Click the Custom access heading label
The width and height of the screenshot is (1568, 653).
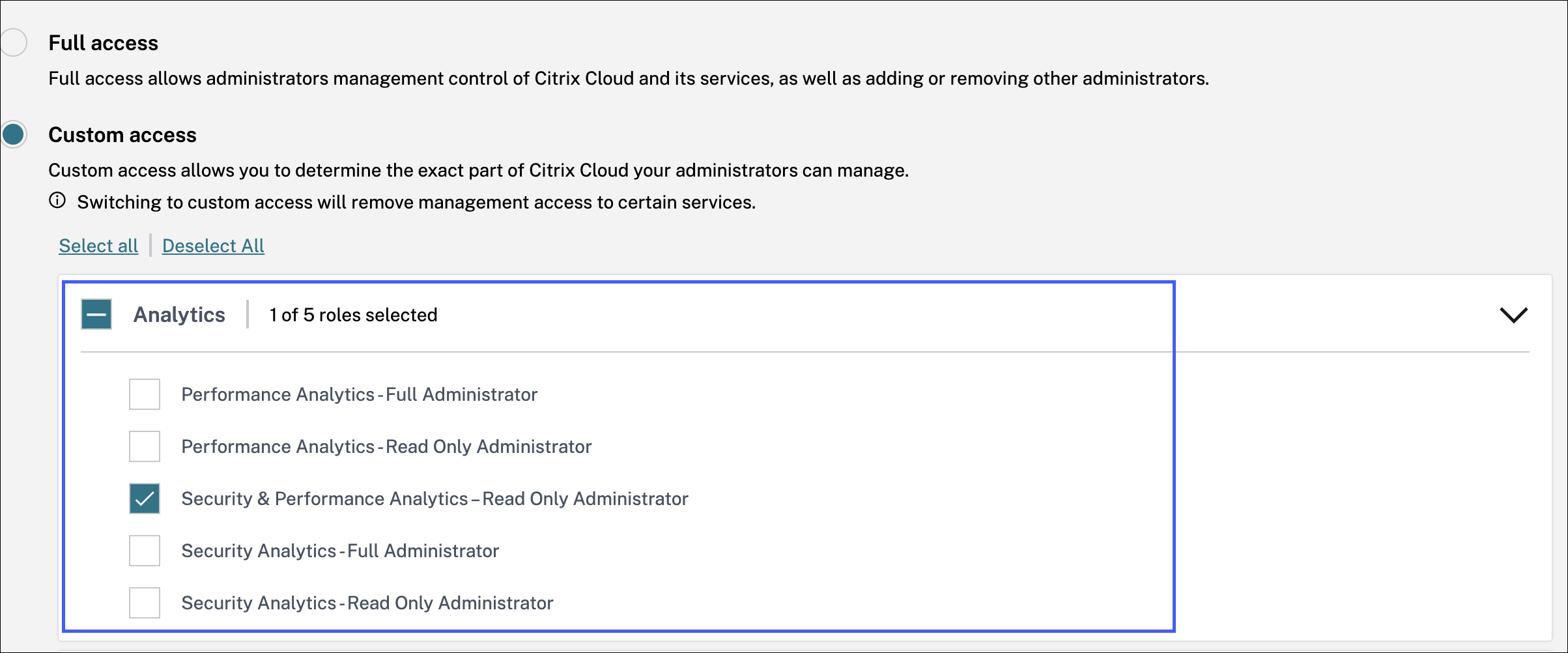pyautogui.click(x=122, y=135)
